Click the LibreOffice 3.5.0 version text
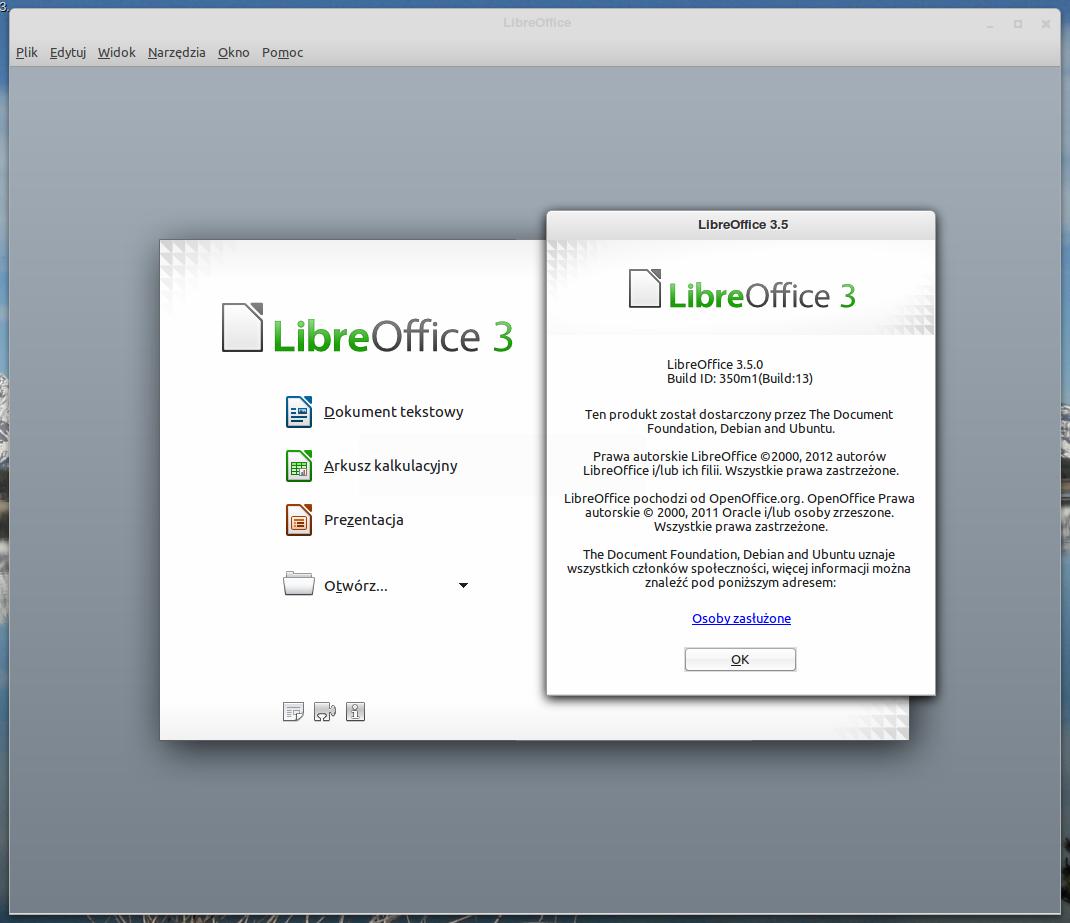 tap(714, 364)
